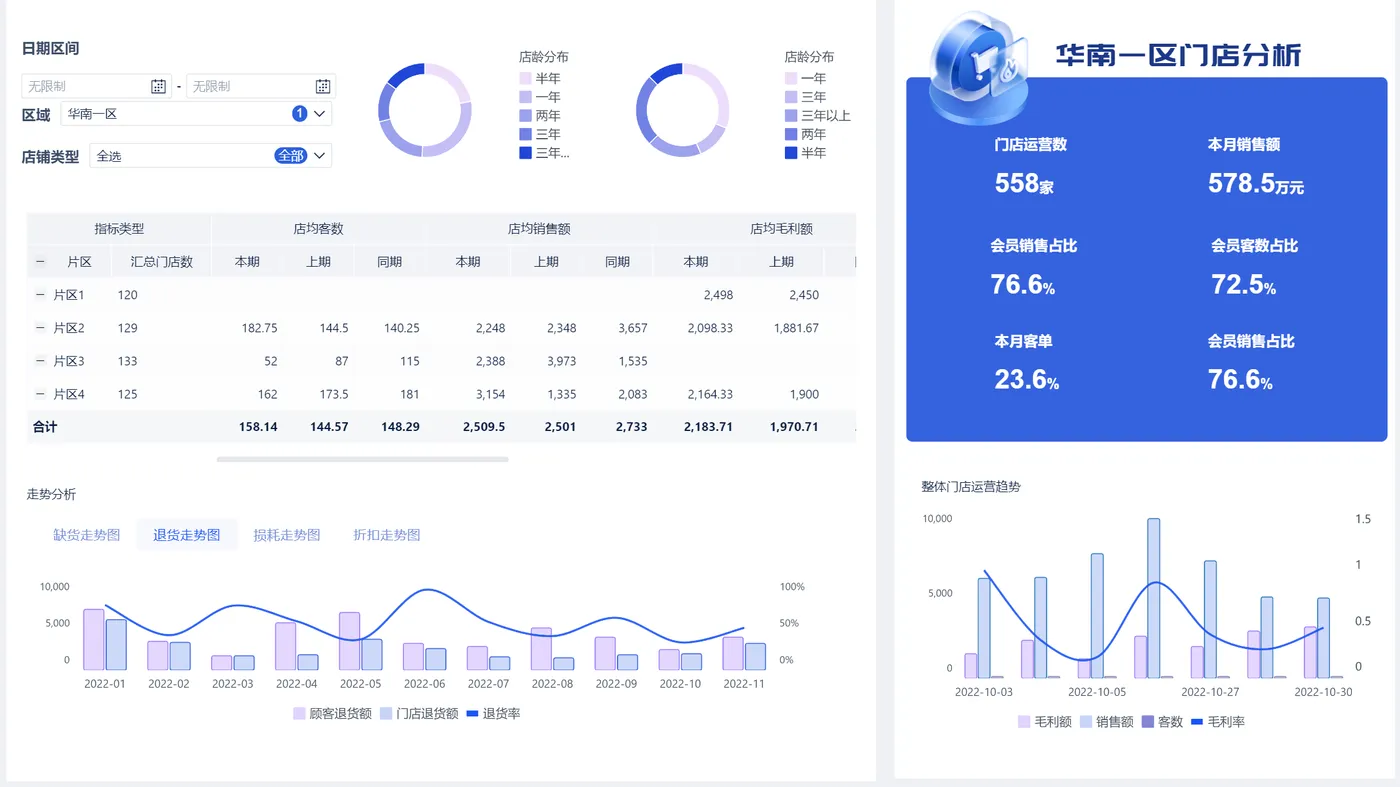The width and height of the screenshot is (1400, 787).
Task: Select the 合计 total row label
Action: coord(45,427)
